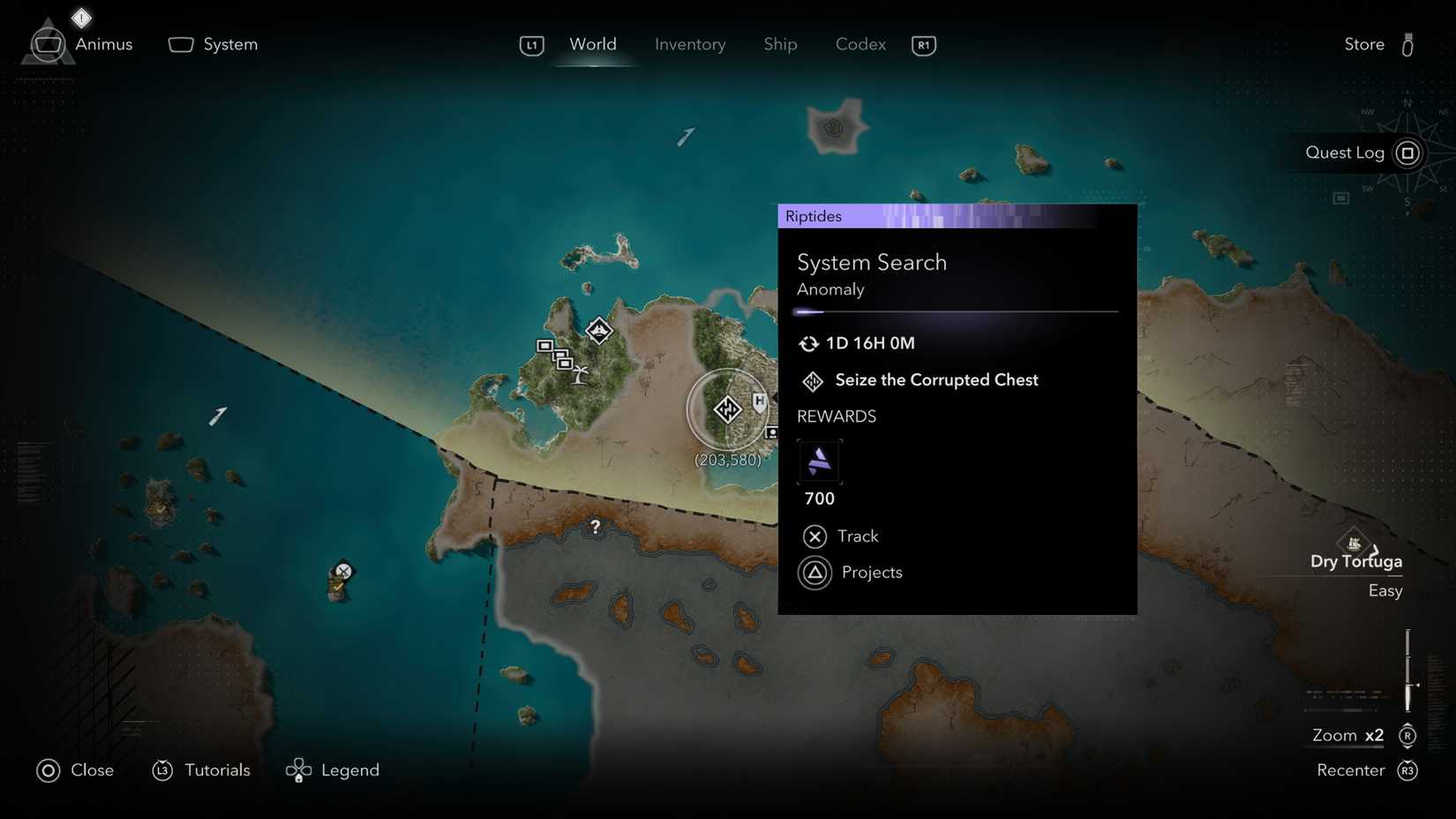The width and height of the screenshot is (1456, 819).
Task: Click the Riptides panel header
Action: point(957,216)
